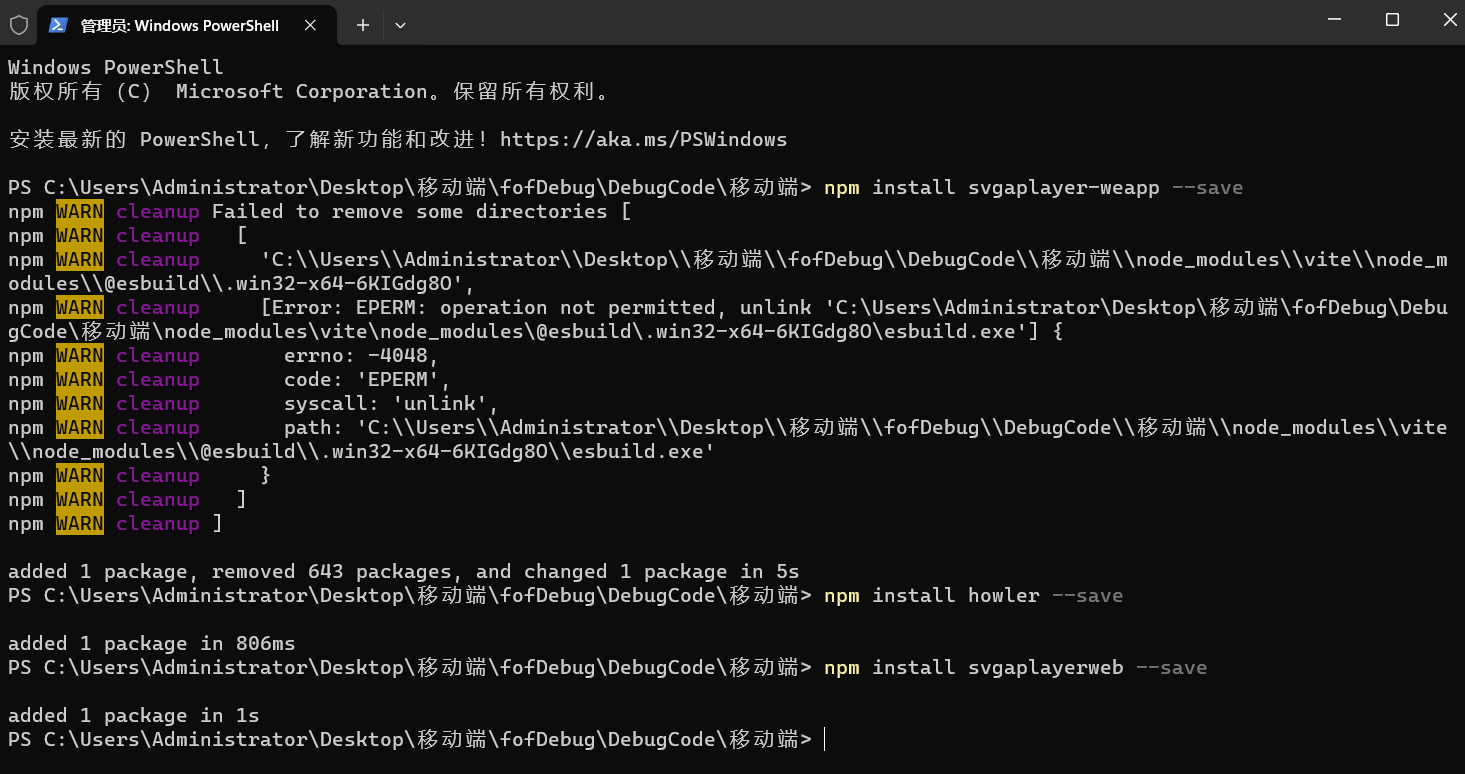Click the 'errno: -4048,' text
The height and width of the screenshot is (774, 1465).
362,356
